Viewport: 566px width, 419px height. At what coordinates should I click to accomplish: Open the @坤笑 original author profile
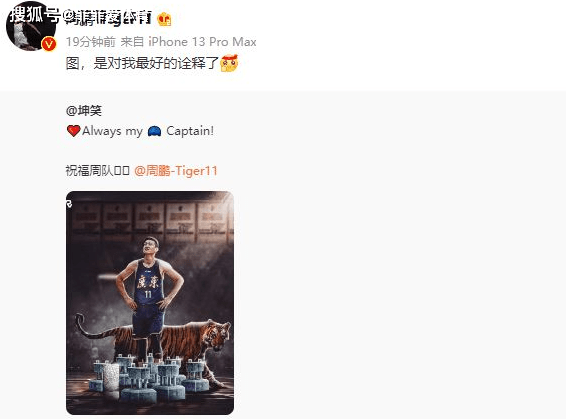[84, 110]
